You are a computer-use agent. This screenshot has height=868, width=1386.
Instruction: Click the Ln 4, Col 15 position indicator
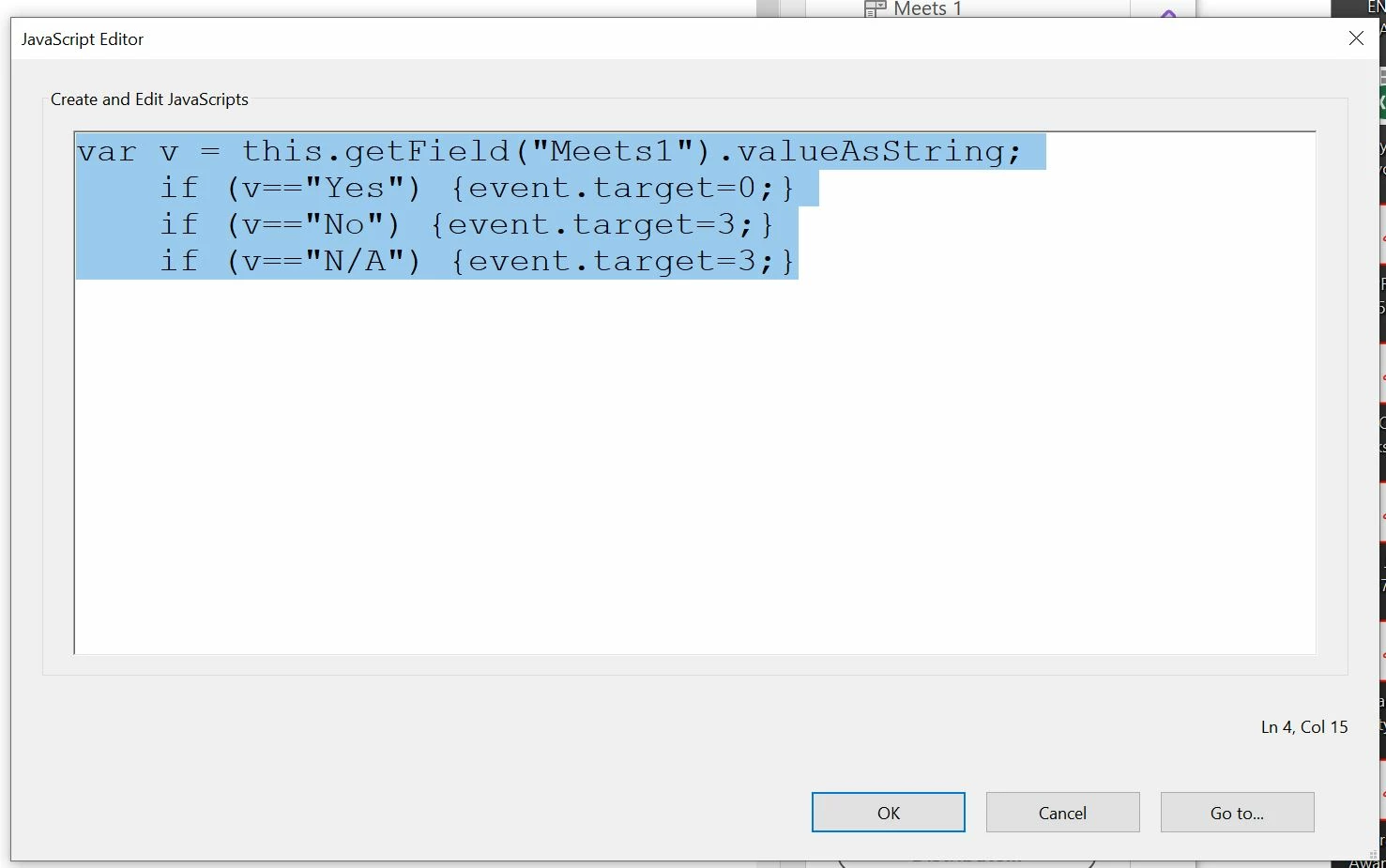coord(1304,726)
